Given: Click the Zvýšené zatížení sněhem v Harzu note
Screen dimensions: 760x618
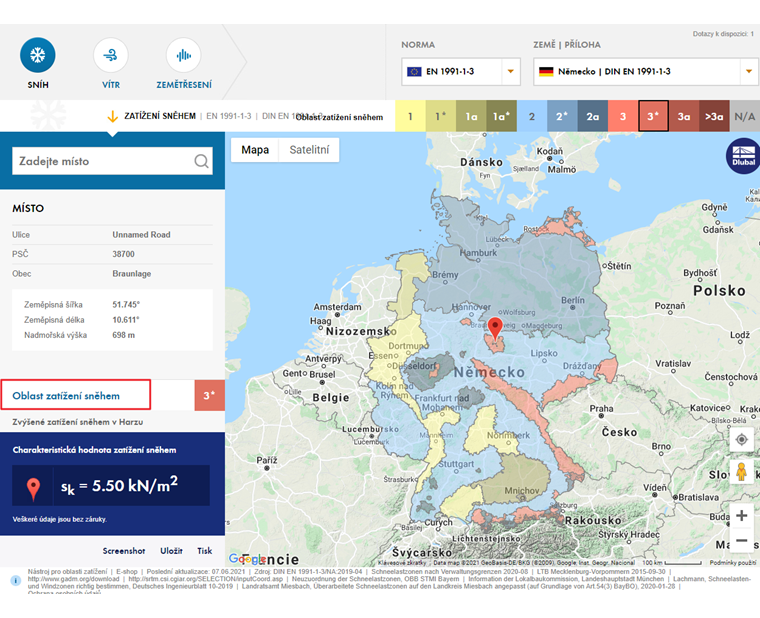Looking at the screenshot, I should (x=78, y=422).
